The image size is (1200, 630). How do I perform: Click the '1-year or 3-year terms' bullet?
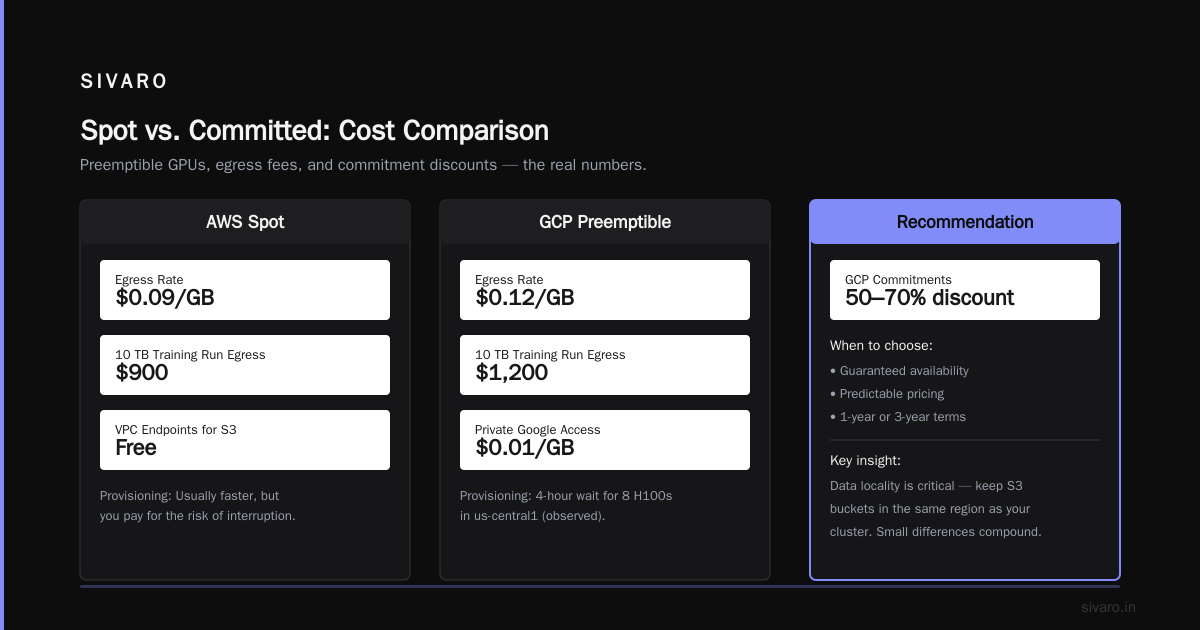(898, 417)
